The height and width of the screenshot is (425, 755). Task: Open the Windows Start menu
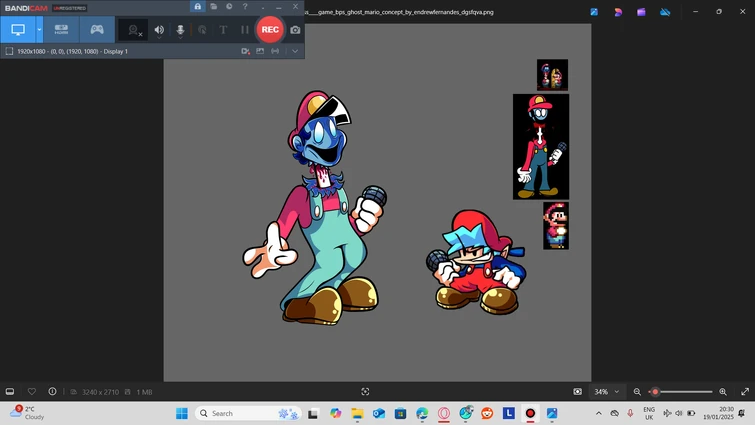click(182, 413)
